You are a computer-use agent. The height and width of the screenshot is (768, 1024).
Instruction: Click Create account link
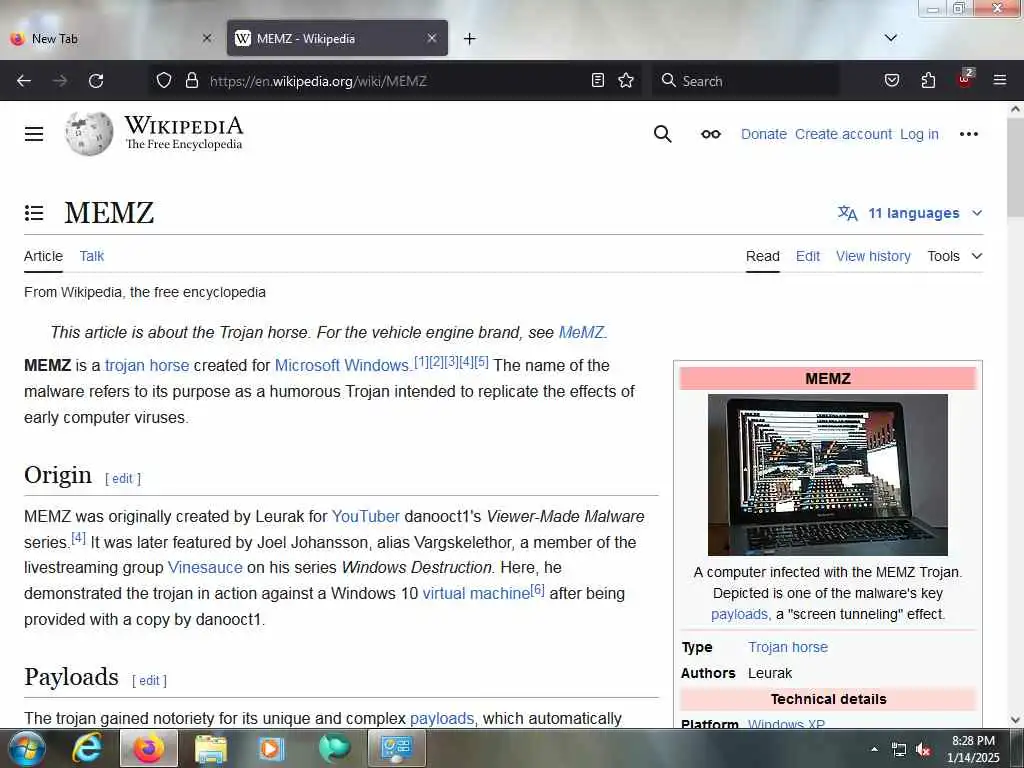point(843,134)
